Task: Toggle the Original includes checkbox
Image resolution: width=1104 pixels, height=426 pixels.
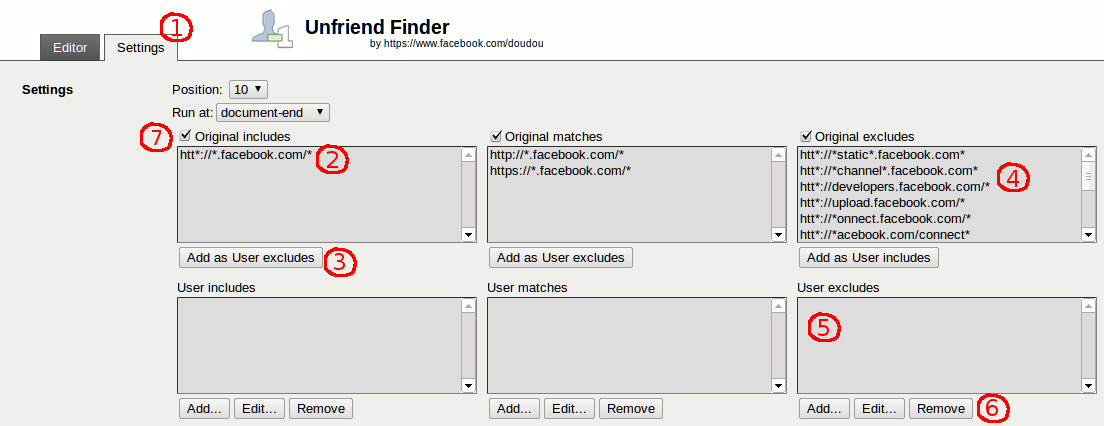Action: point(186,136)
